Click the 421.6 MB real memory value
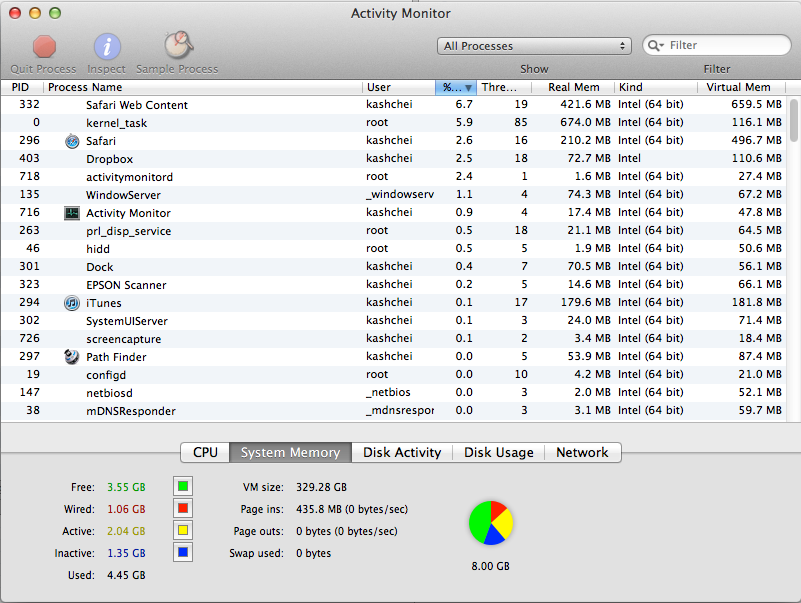The image size is (801, 603). [x=585, y=104]
